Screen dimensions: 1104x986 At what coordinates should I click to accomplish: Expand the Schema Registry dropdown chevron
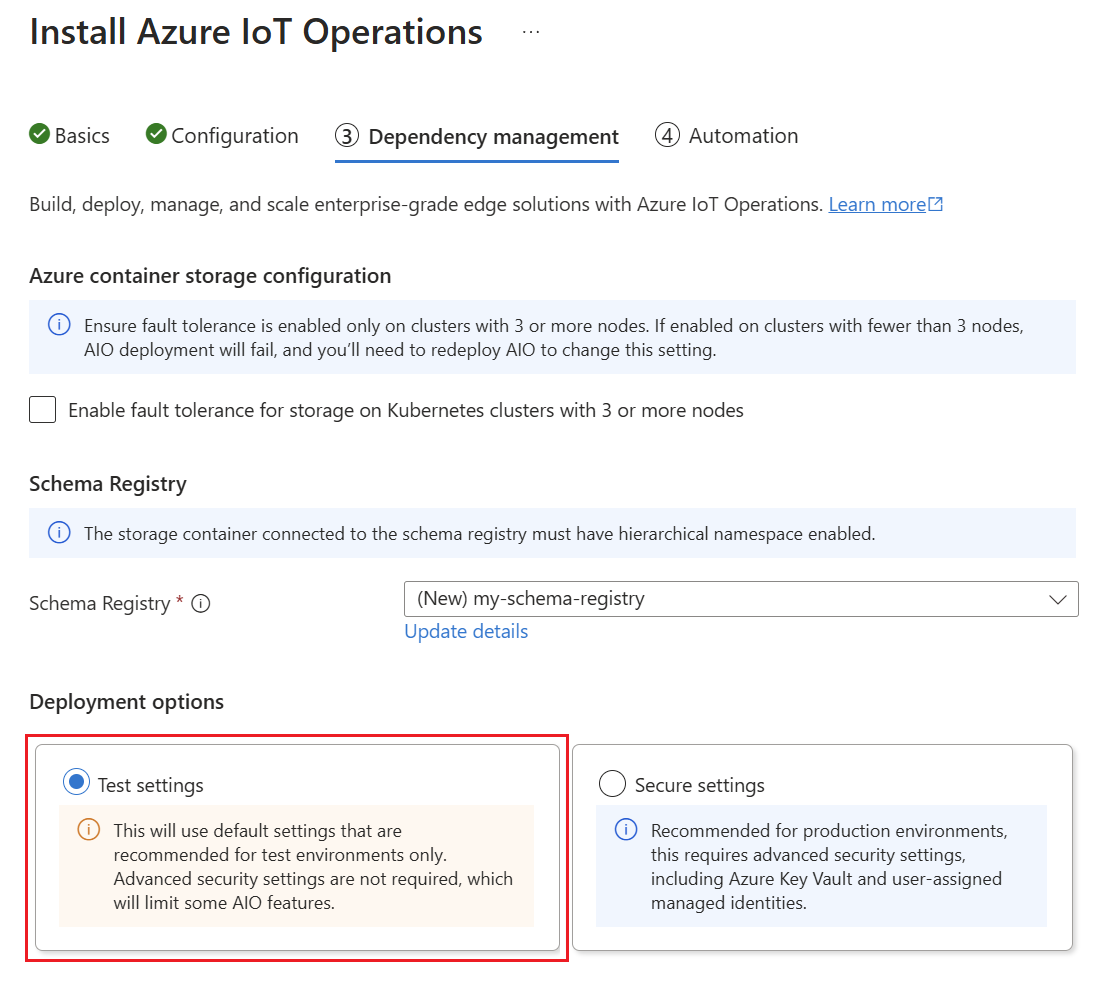pos(1059,599)
